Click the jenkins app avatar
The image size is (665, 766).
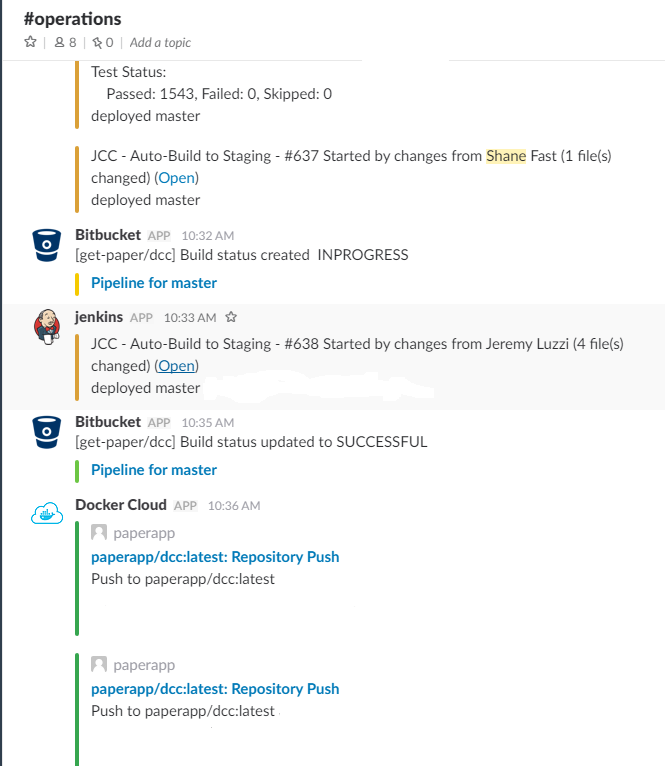(46, 327)
